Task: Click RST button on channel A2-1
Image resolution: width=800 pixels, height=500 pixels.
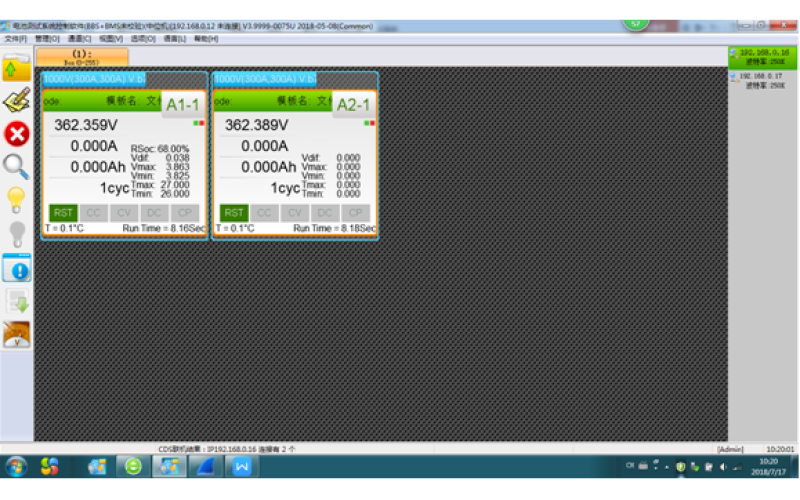Action: 234,213
